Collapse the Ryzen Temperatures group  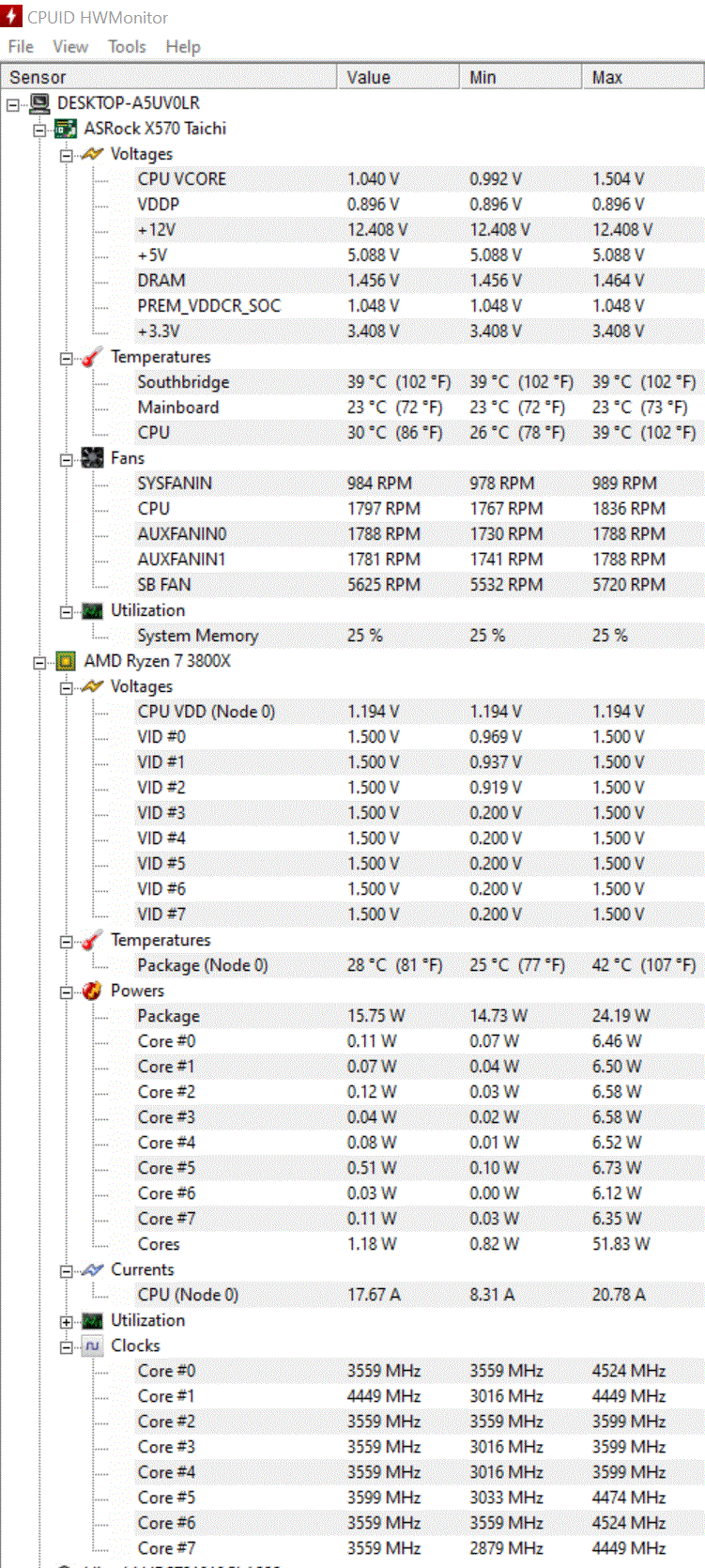pos(66,941)
